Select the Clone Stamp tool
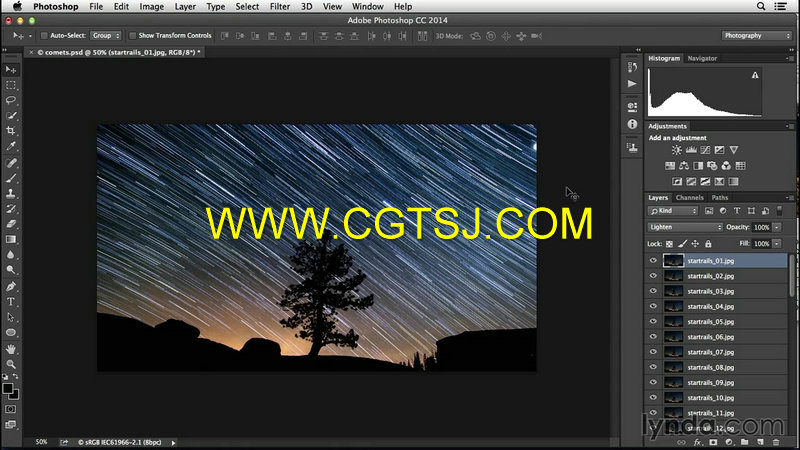This screenshot has height=450, width=800. tap(11, 193)
